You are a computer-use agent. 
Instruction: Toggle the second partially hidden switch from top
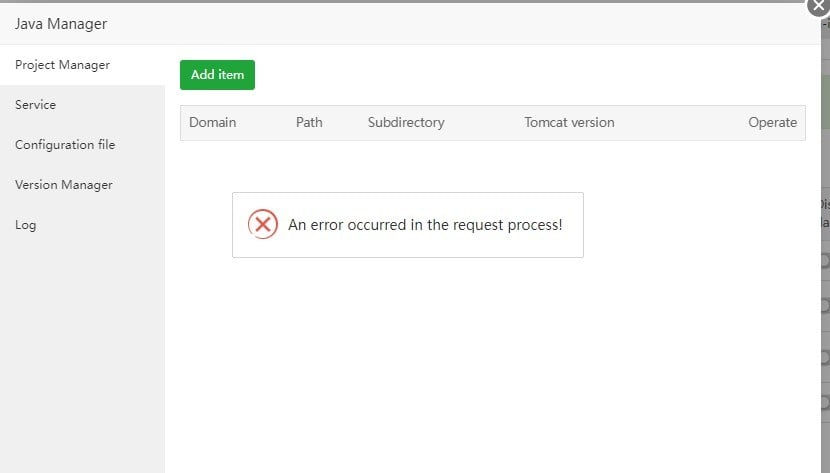[x=825, y=306]
